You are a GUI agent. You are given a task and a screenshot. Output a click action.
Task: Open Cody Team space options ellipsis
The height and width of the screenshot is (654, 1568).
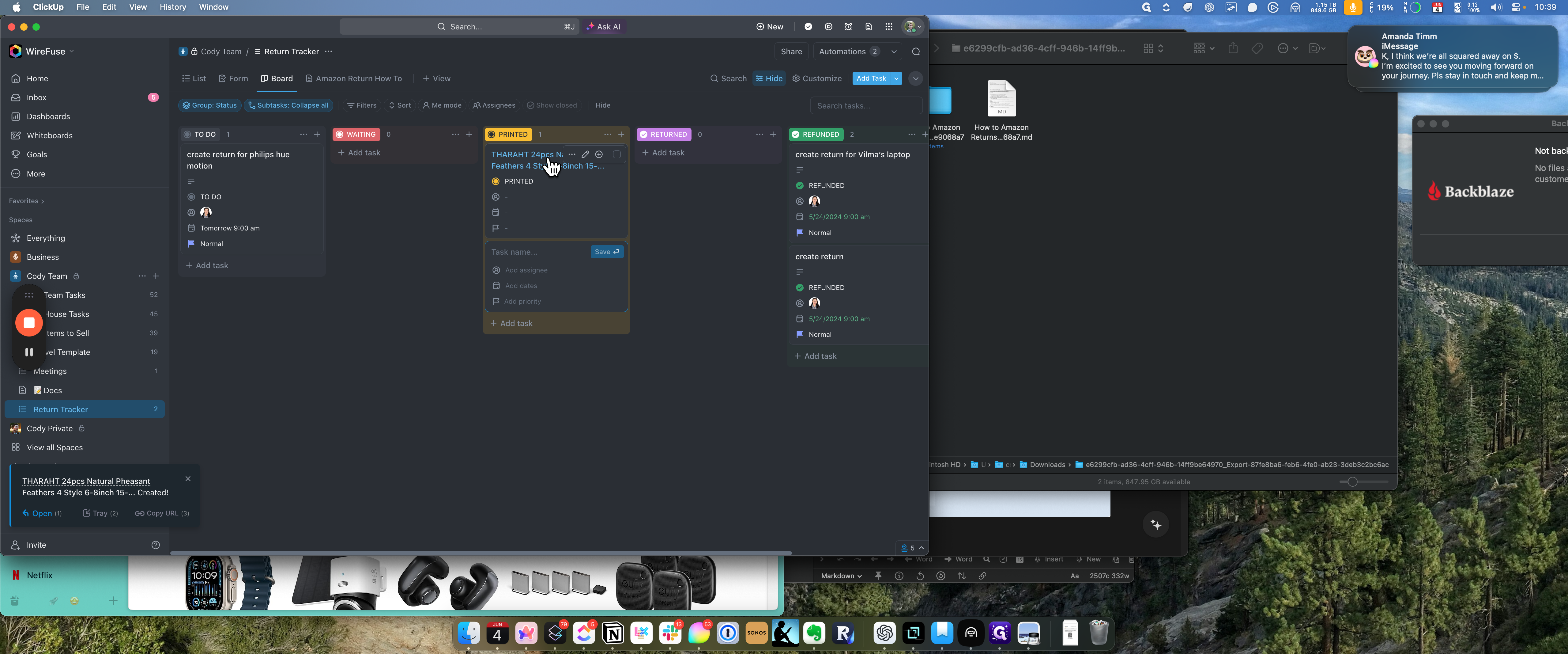click(x=142, y=276)
